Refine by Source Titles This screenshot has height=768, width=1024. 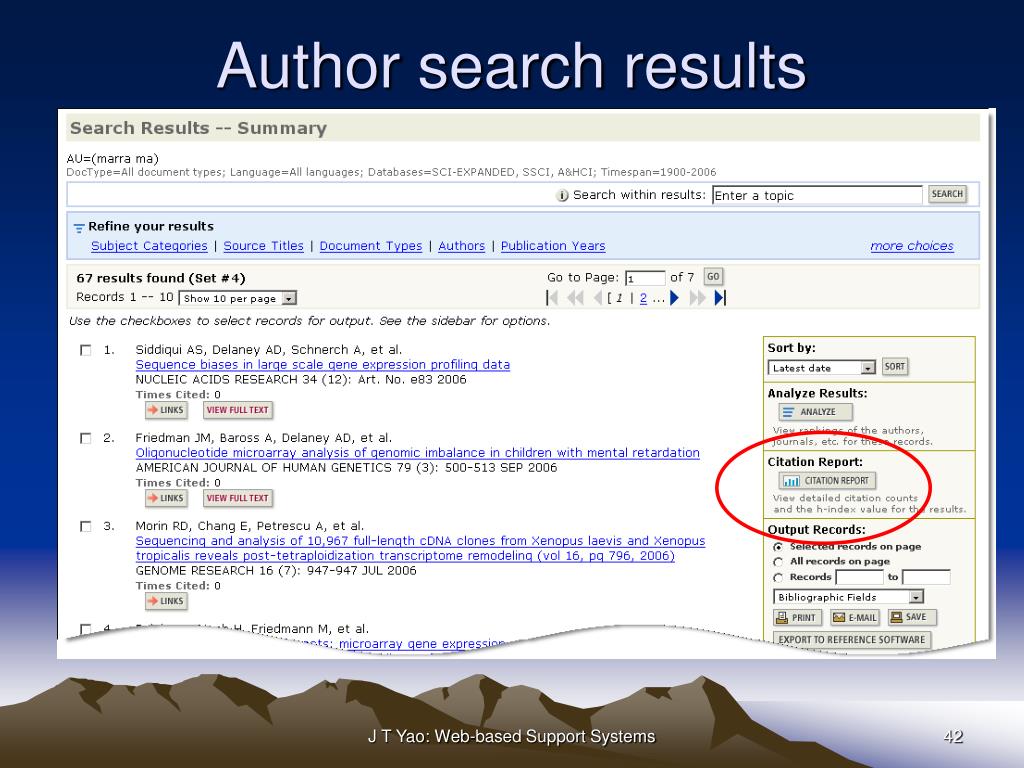pyautogui.click(x=263, y=246)
